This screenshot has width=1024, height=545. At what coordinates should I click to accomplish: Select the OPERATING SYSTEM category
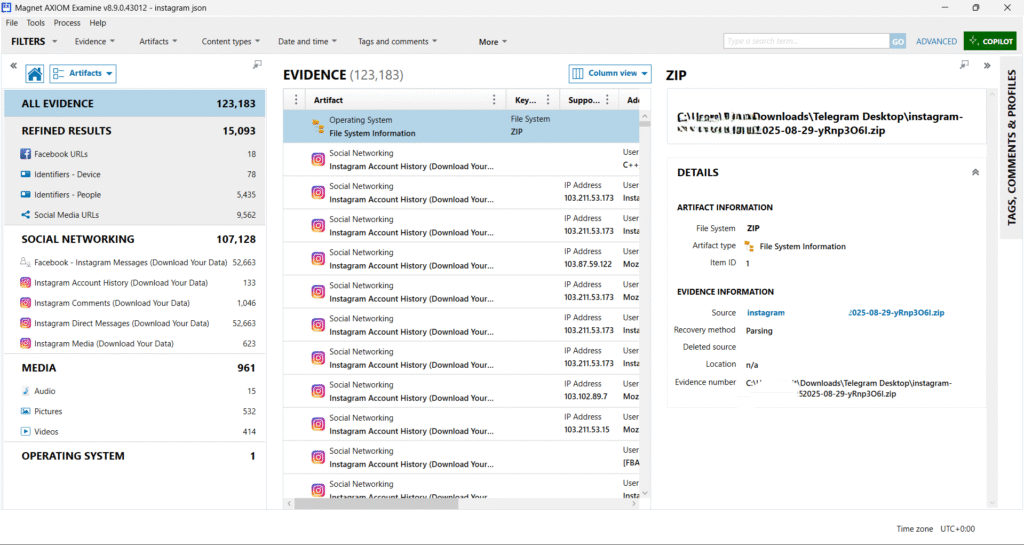[135, 456]
